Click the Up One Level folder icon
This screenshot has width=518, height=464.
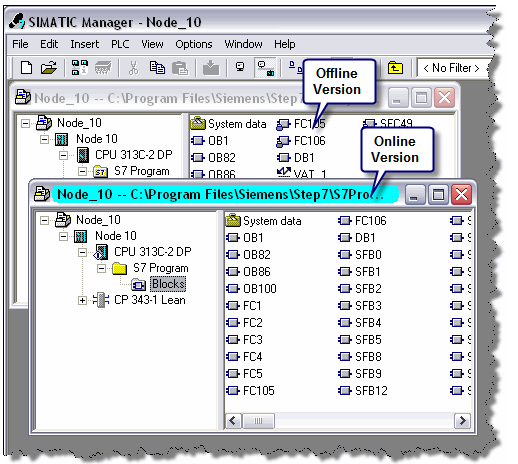[395, 68]
